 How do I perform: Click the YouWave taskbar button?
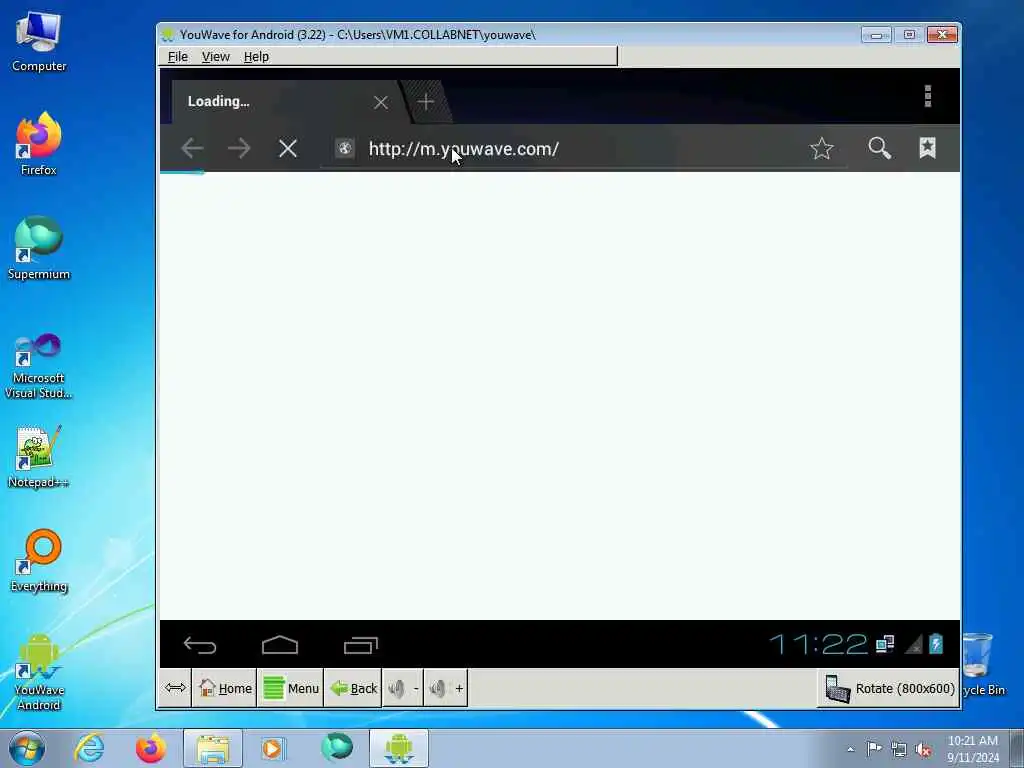(x=399, y=748)
